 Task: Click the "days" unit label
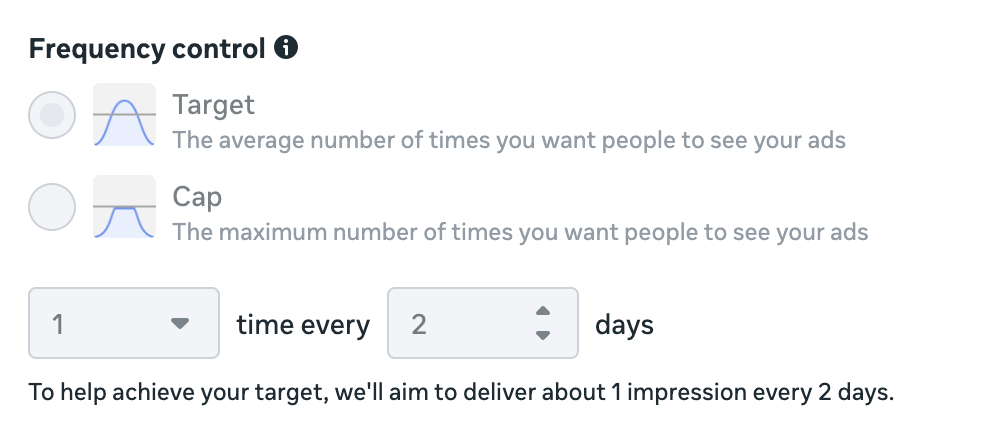[624, 324]
